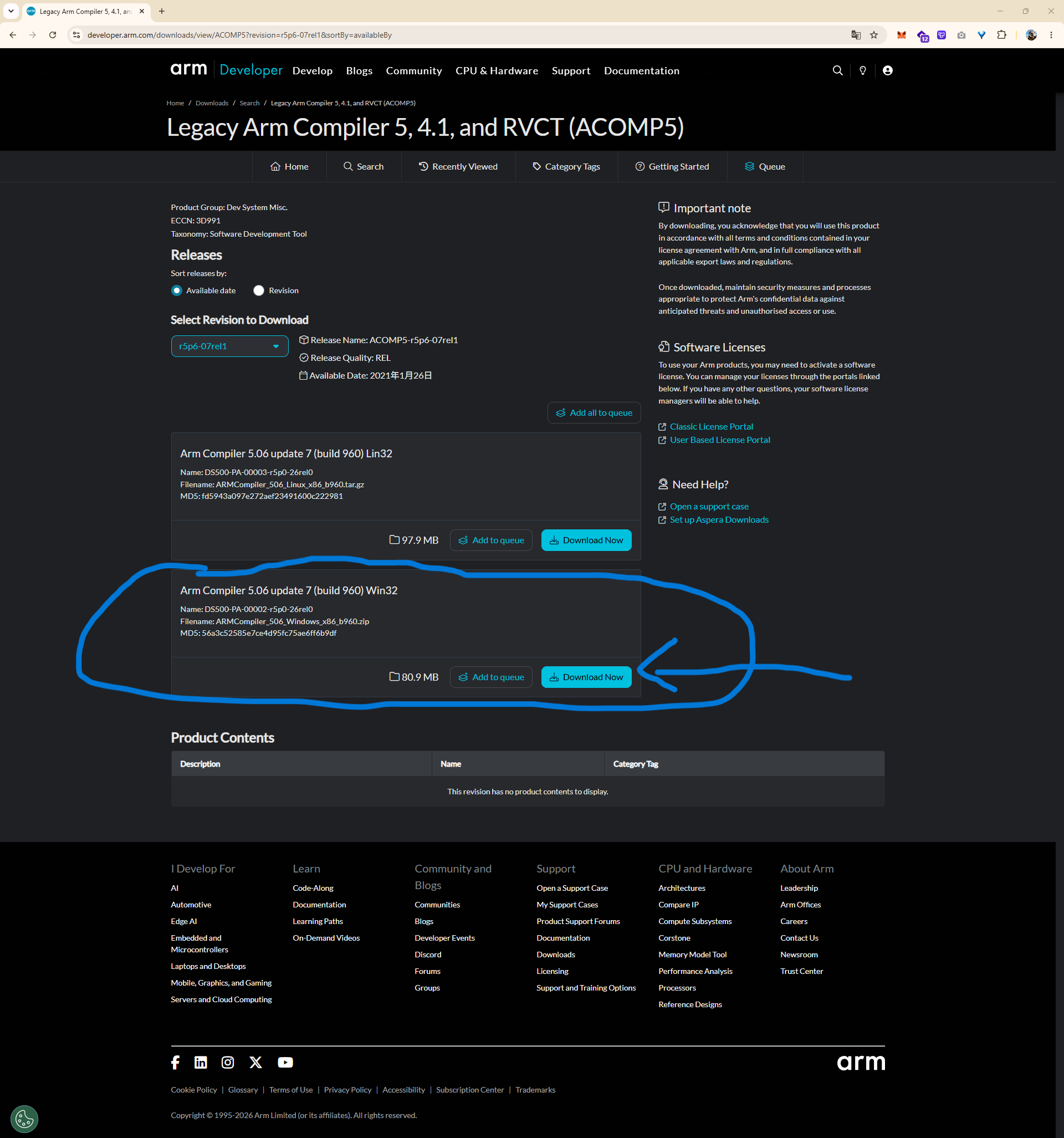This screenshot has width=1064, height=1138.
Task: Go to Home breadcrumb
Action: (175, 103)
